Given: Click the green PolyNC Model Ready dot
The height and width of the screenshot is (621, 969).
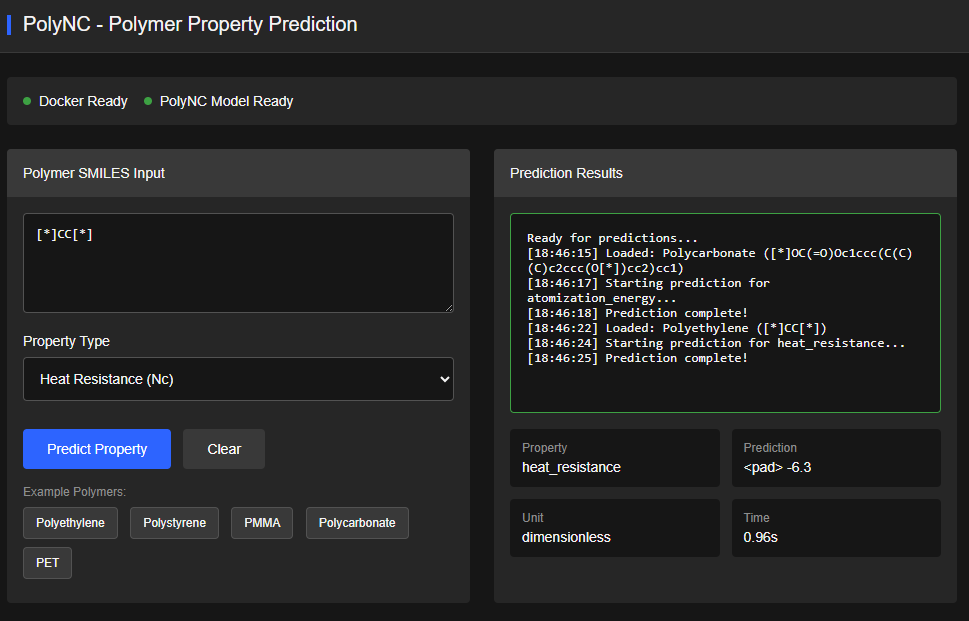Looking at the screenshot, I should (x=148, y=101).
